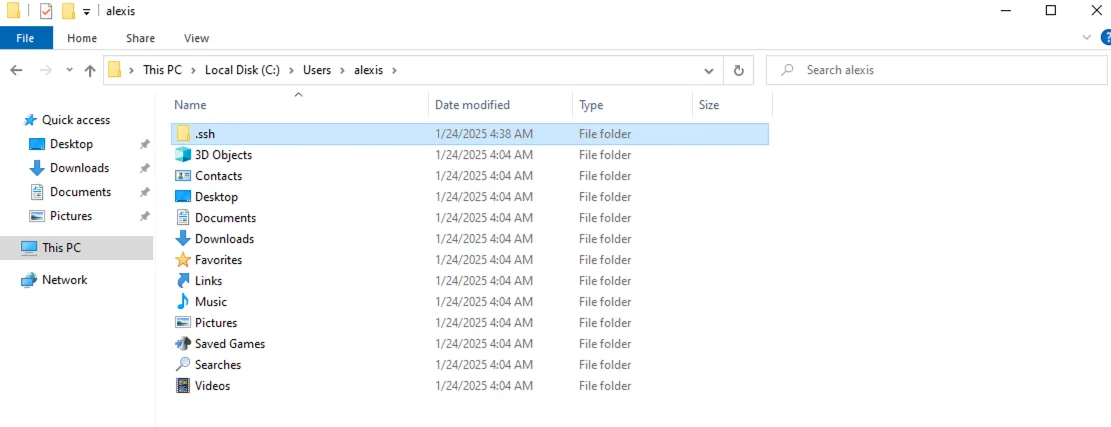
Task: Select the Videos film icon
Action: pyautogui.click(x=184, y=386)
